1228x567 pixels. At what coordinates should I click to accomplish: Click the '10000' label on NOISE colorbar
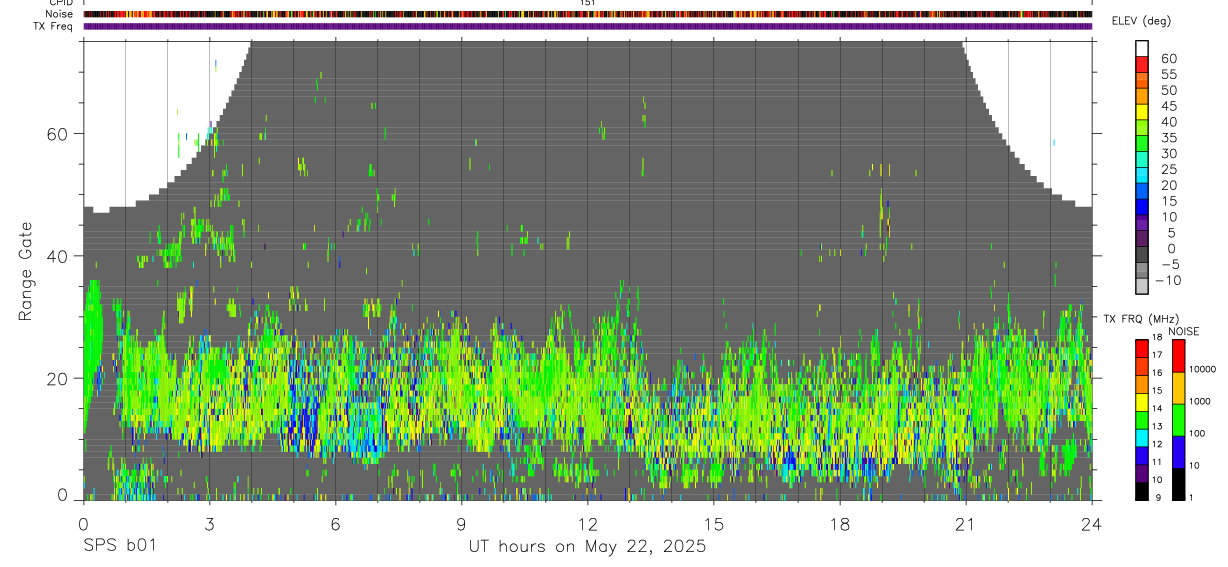click(1202, 369)
